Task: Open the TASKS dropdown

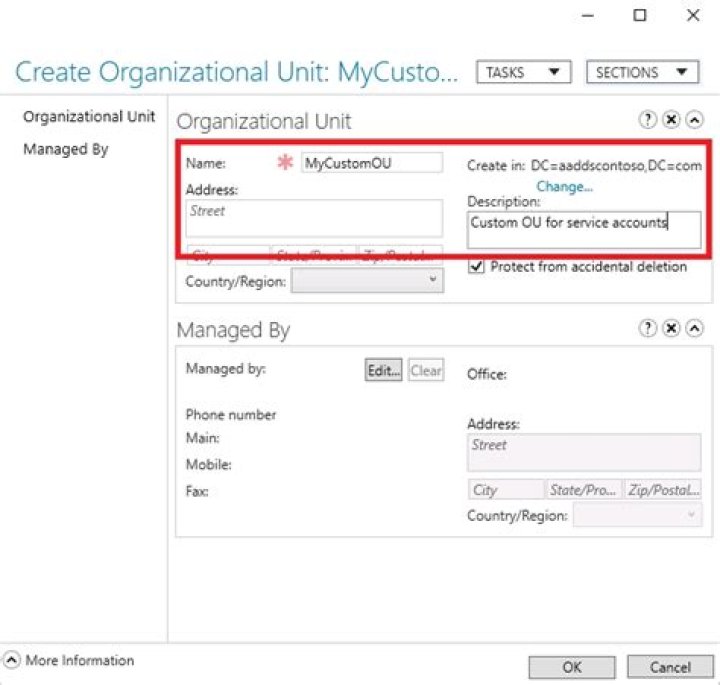Action: (523, 72)
